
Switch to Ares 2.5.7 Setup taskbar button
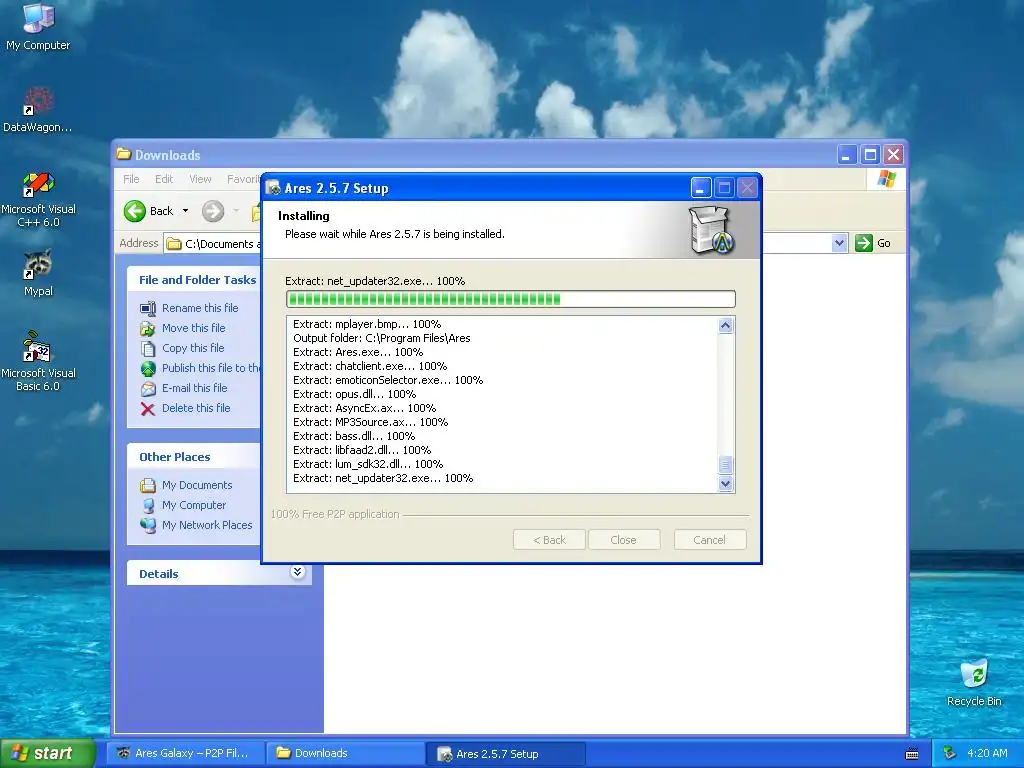[506, 754]
